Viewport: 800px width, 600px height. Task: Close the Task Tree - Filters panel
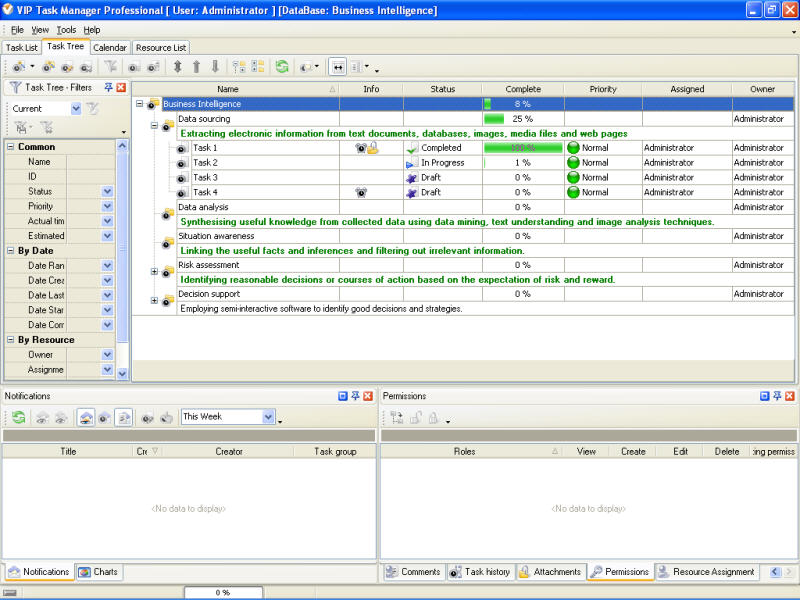pyautogui.click(x=121, y=87)
